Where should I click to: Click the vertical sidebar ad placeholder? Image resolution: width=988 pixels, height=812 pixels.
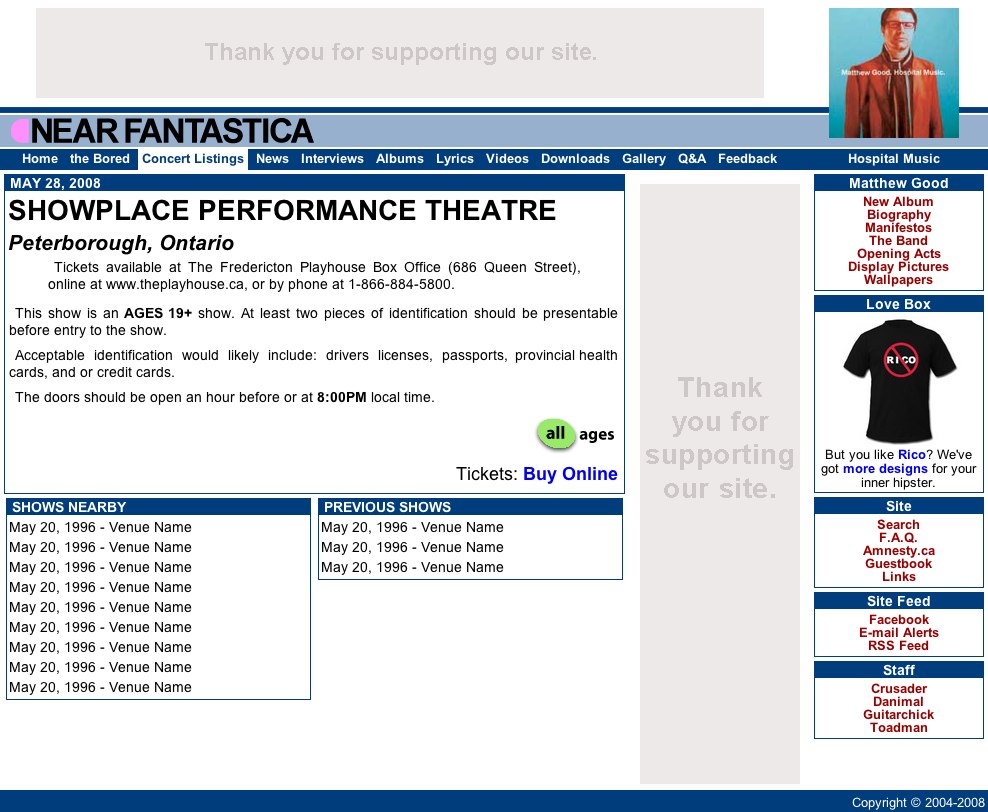720,484
